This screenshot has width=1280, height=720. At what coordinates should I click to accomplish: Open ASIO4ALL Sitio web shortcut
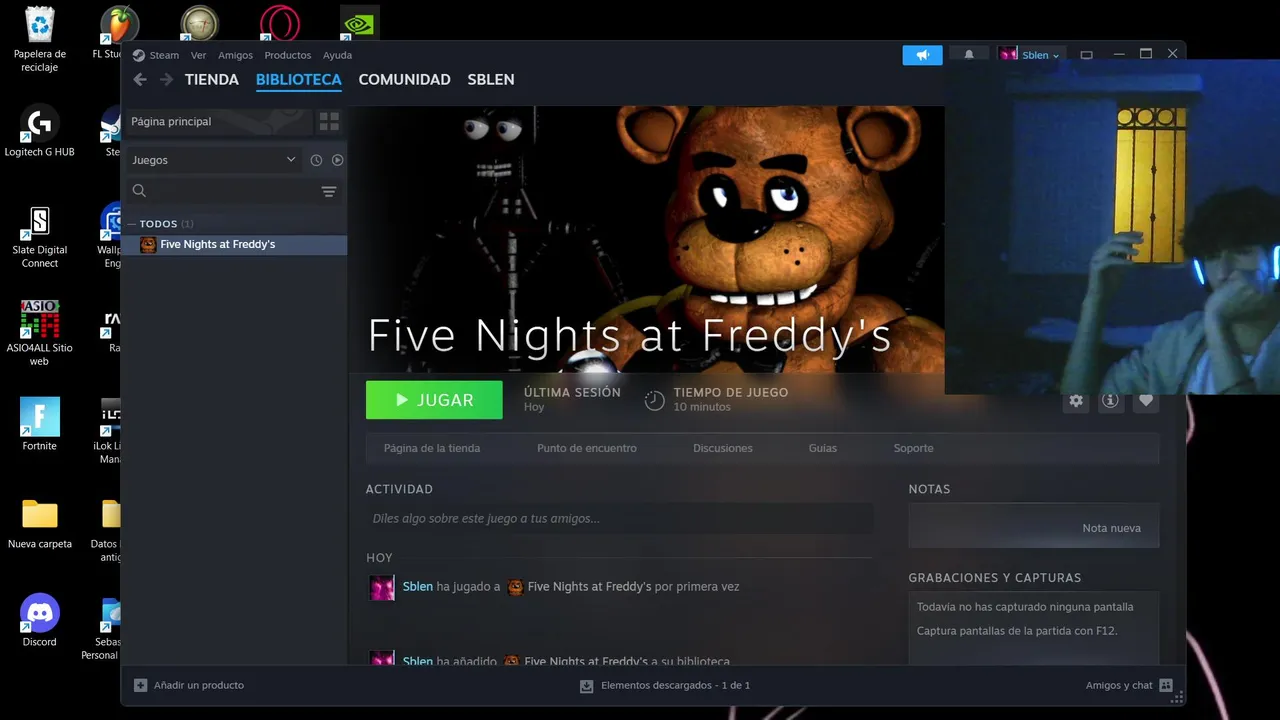pyautogui.click(x=39, y=334)
